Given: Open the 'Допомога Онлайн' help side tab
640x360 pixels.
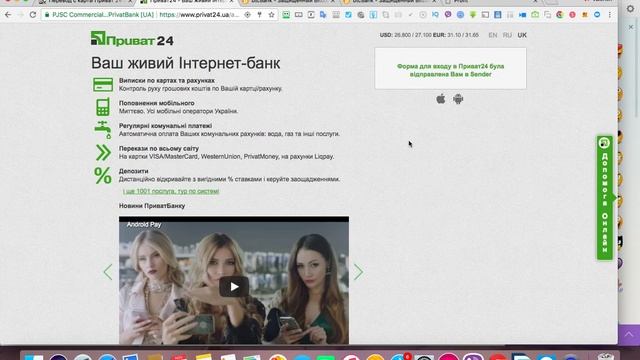Looking at the screenshot, I should tap(605, 198).
